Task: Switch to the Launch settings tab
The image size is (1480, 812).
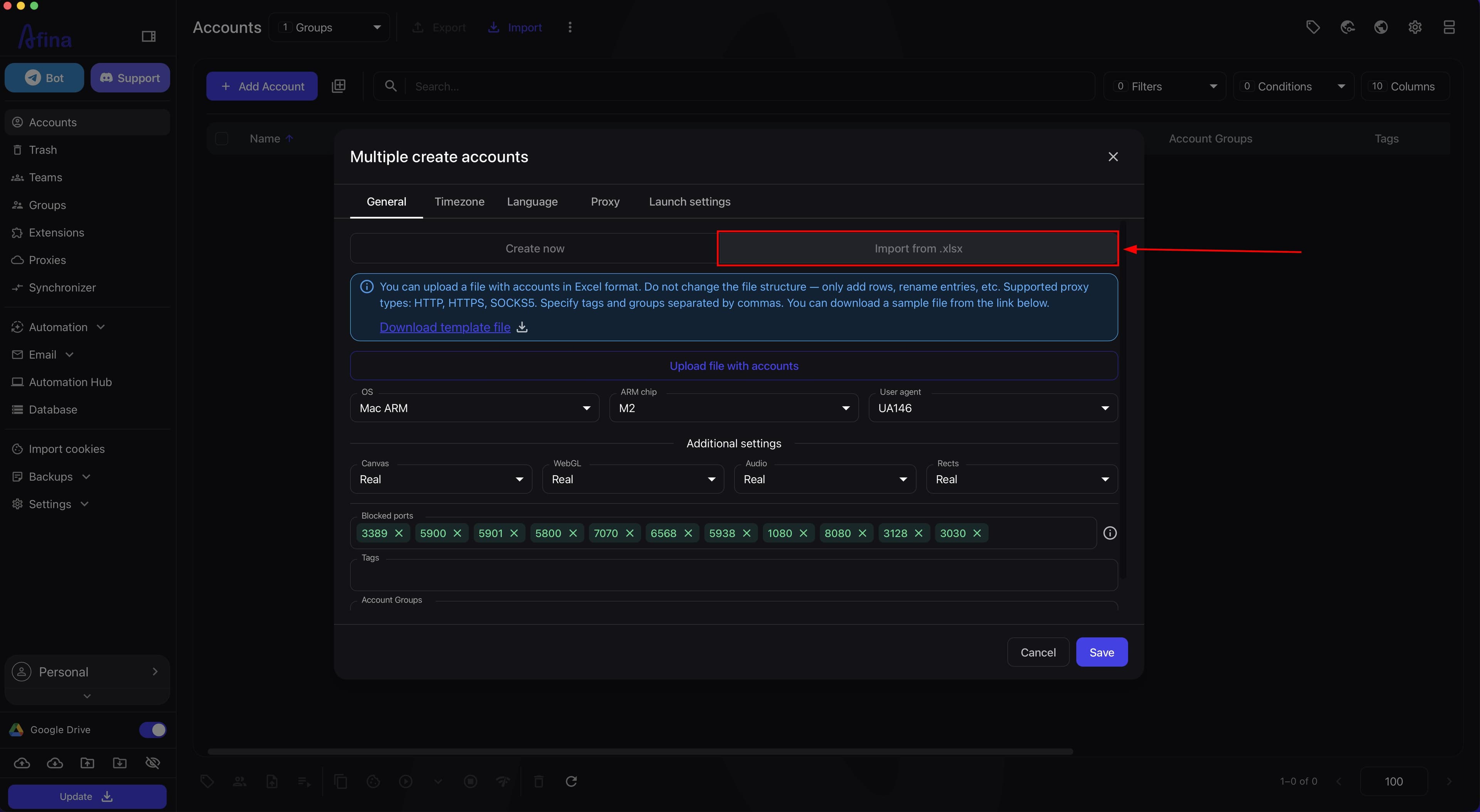Action: click(690, 201)
